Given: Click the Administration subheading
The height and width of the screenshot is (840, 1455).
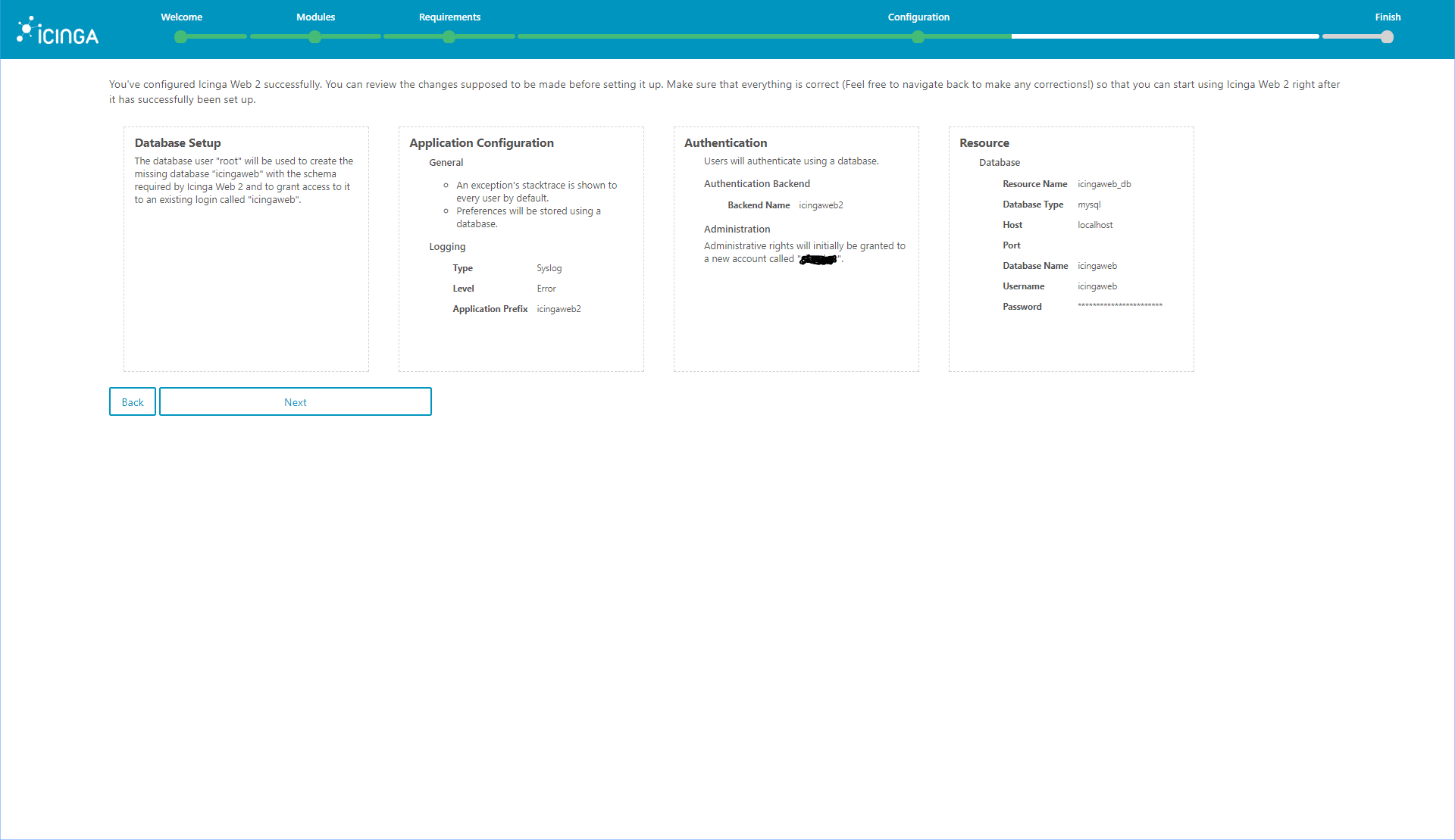Looking at the screenshot, I should 737,229.
